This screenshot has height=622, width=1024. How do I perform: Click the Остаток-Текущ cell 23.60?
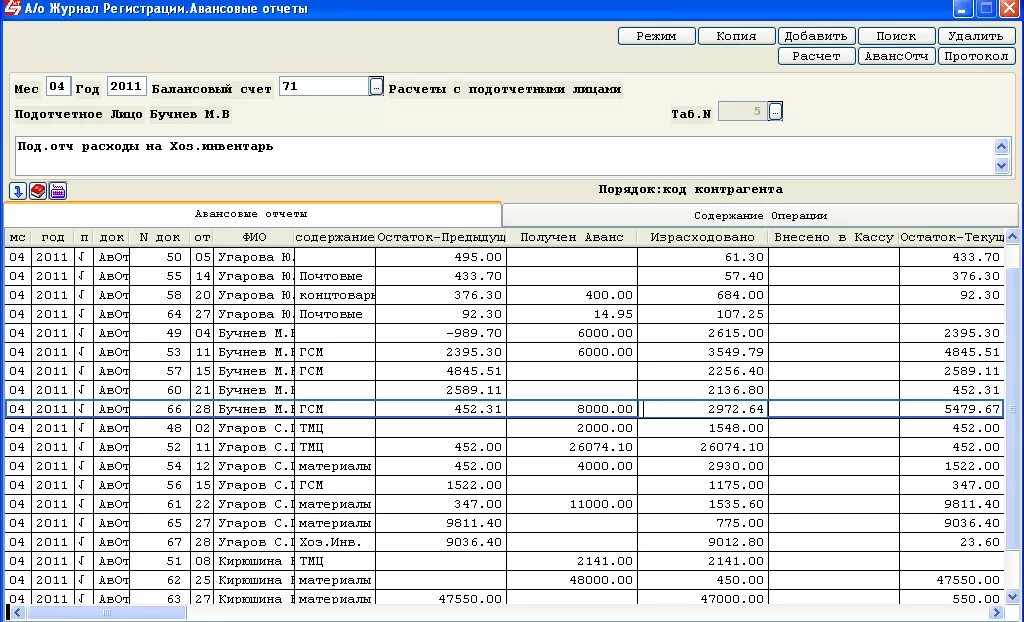(x=952, y=542)
